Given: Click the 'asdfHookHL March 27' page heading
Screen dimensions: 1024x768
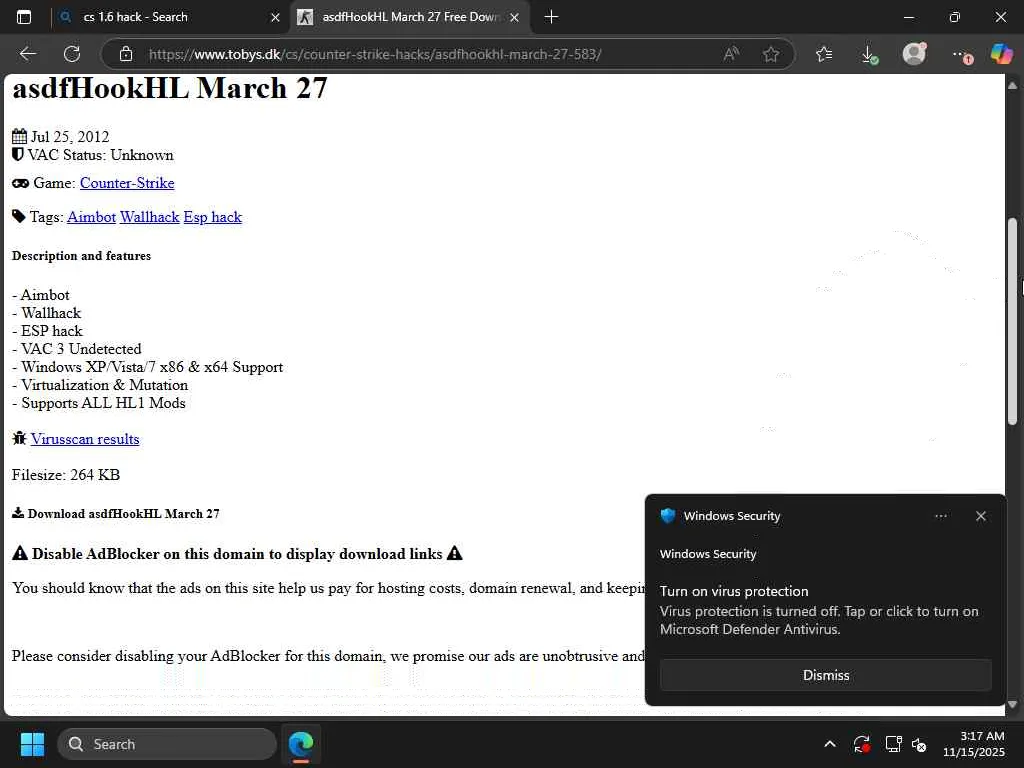Looking at the screenshot, I should (170, 88).
